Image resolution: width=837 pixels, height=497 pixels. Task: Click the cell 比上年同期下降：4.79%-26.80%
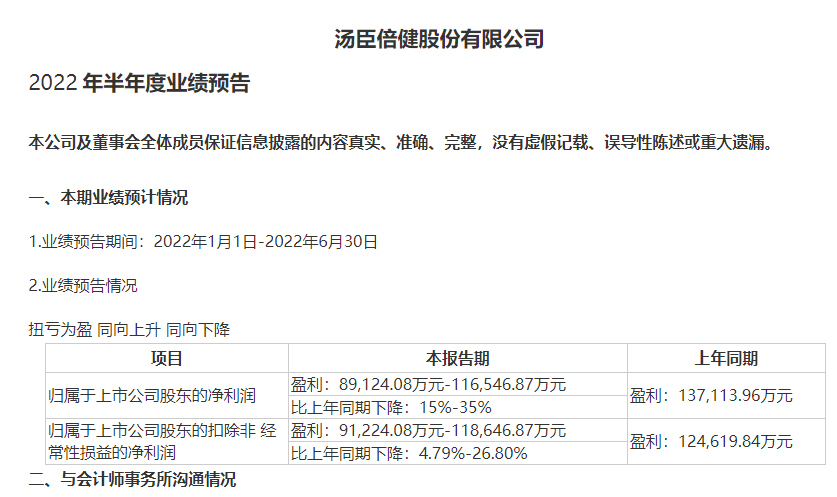coord(457,453)
